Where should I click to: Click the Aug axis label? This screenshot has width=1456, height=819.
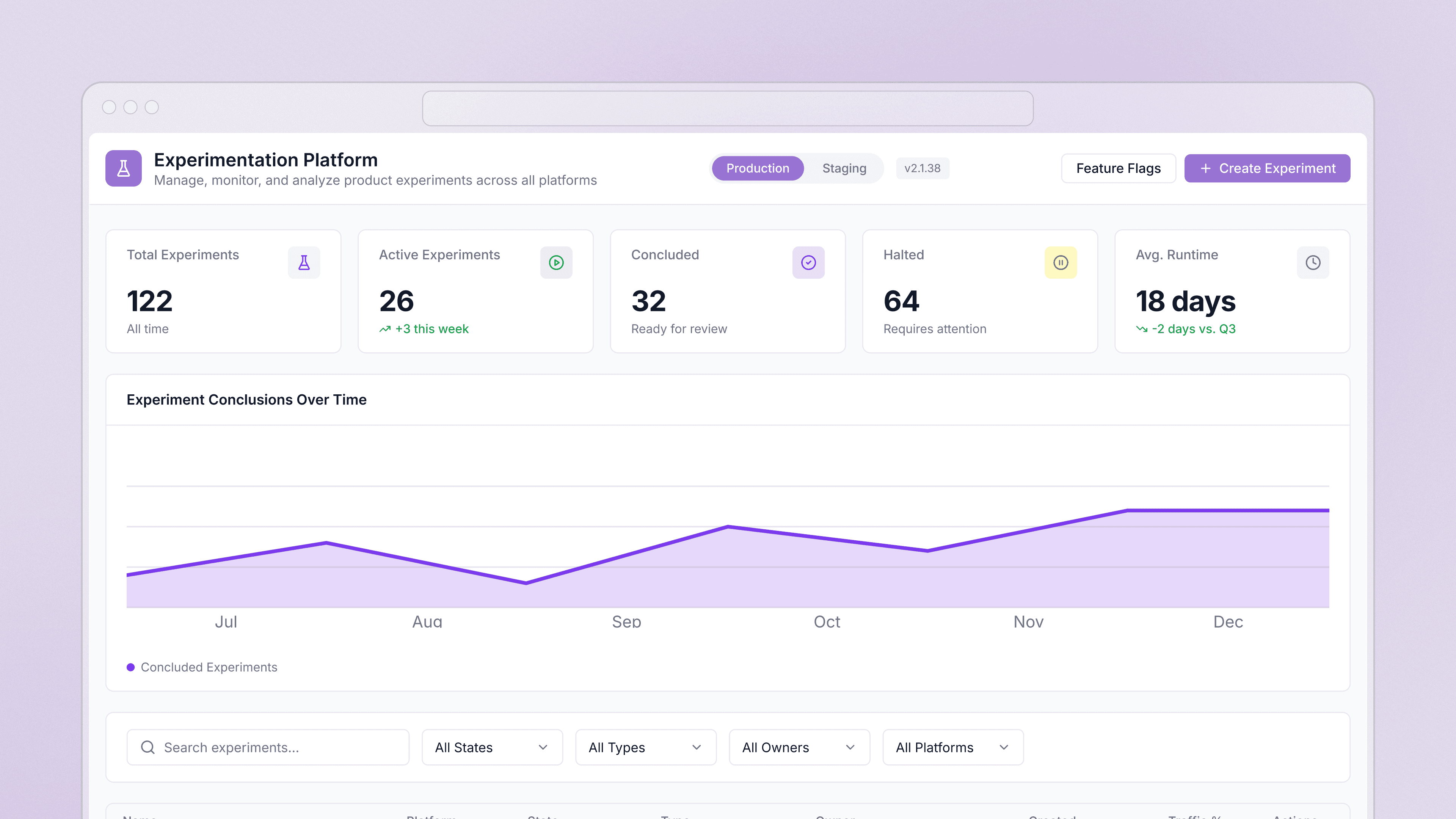click(427, 622)
